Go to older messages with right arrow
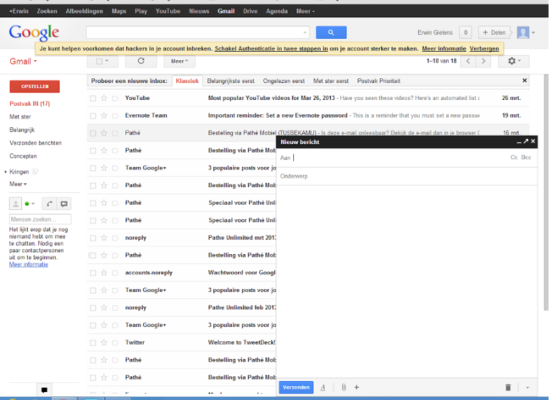The width and height of the screenshot is (550, 400). 483,61
